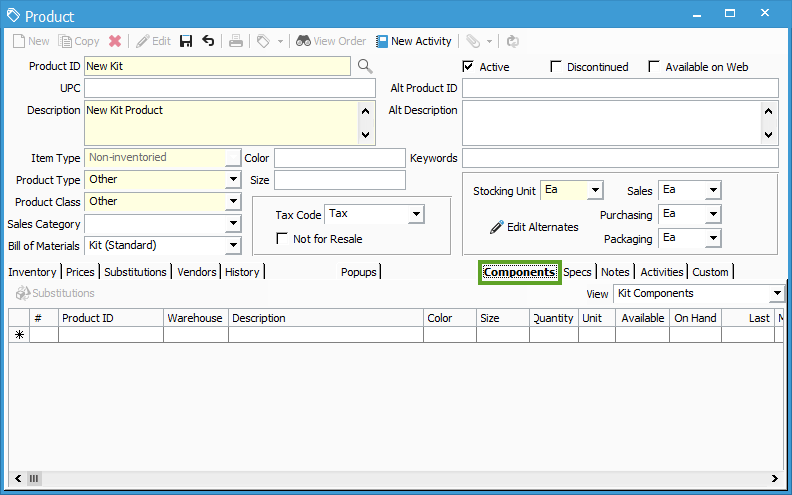
Task: Switch to the Inventory tab
Action: 32,272
